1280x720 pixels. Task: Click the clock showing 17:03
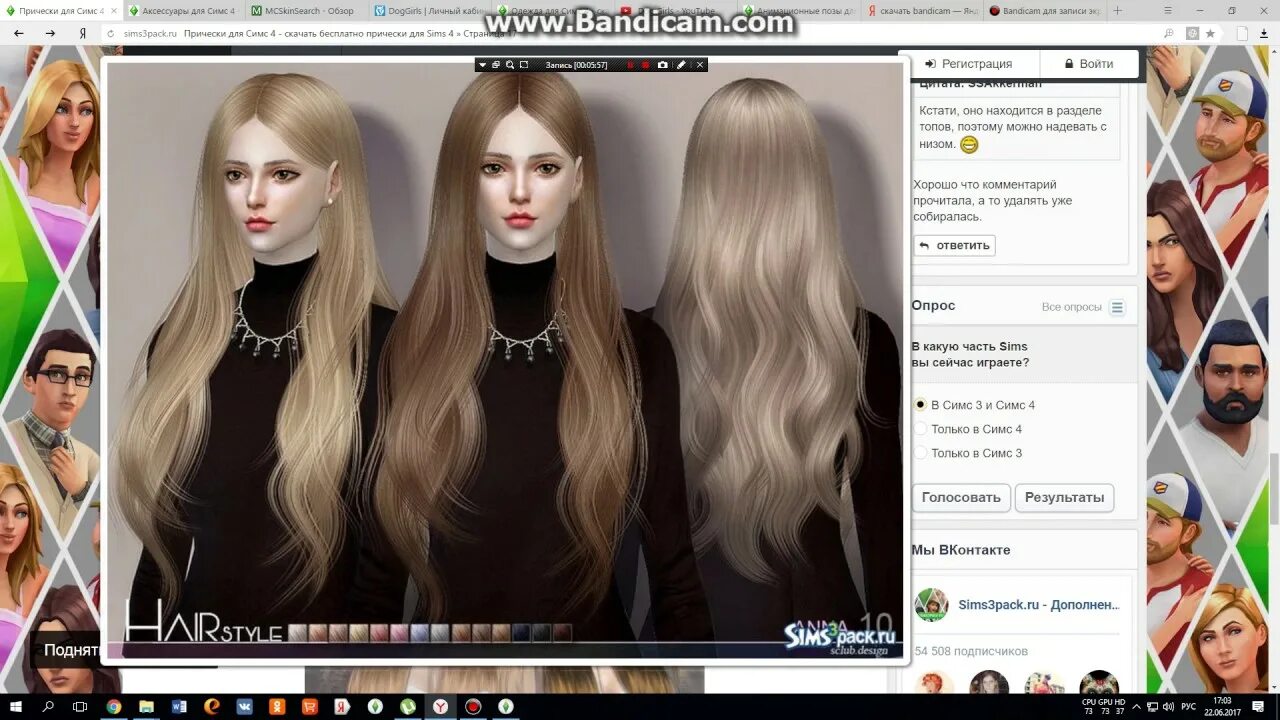tap(1222, 707)
